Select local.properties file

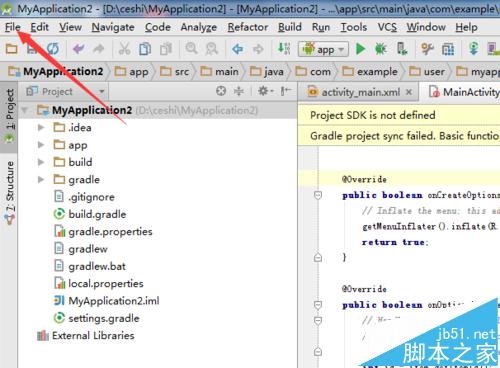pos(99,283)
